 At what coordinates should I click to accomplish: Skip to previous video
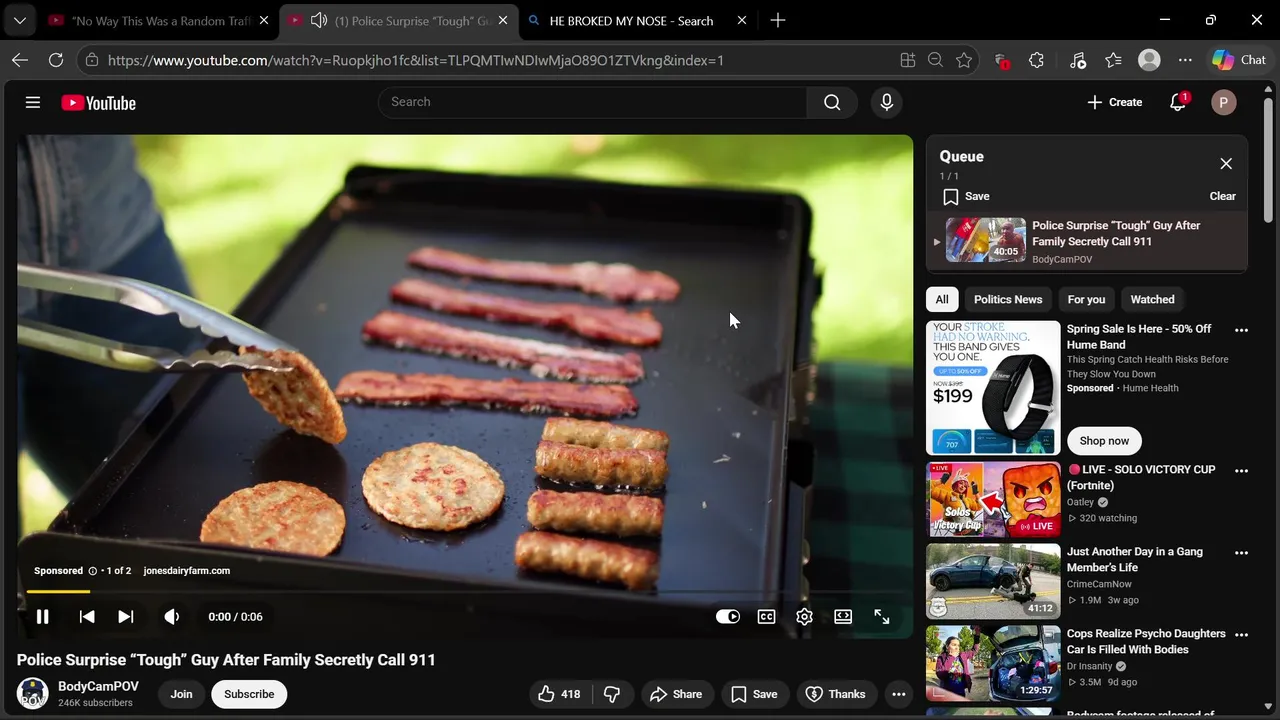coord(87,617)
